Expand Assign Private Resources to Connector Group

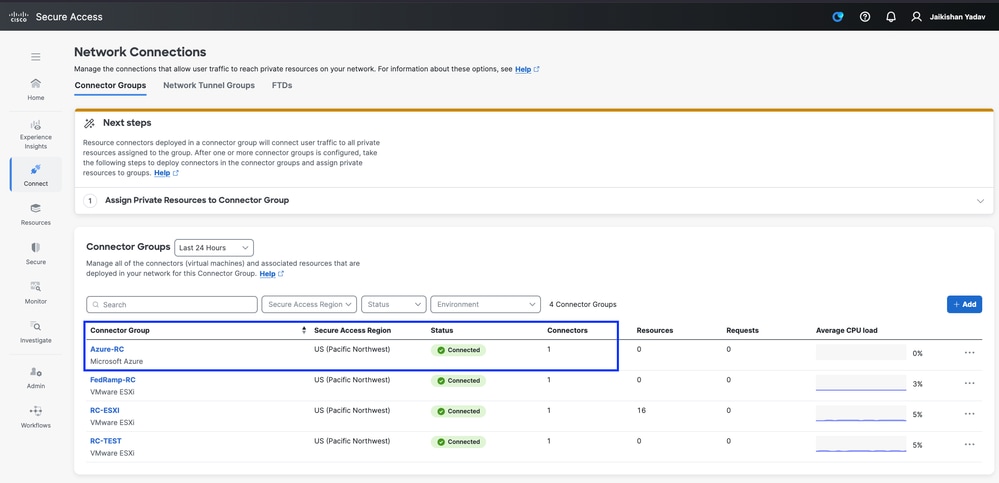(980, 200)
